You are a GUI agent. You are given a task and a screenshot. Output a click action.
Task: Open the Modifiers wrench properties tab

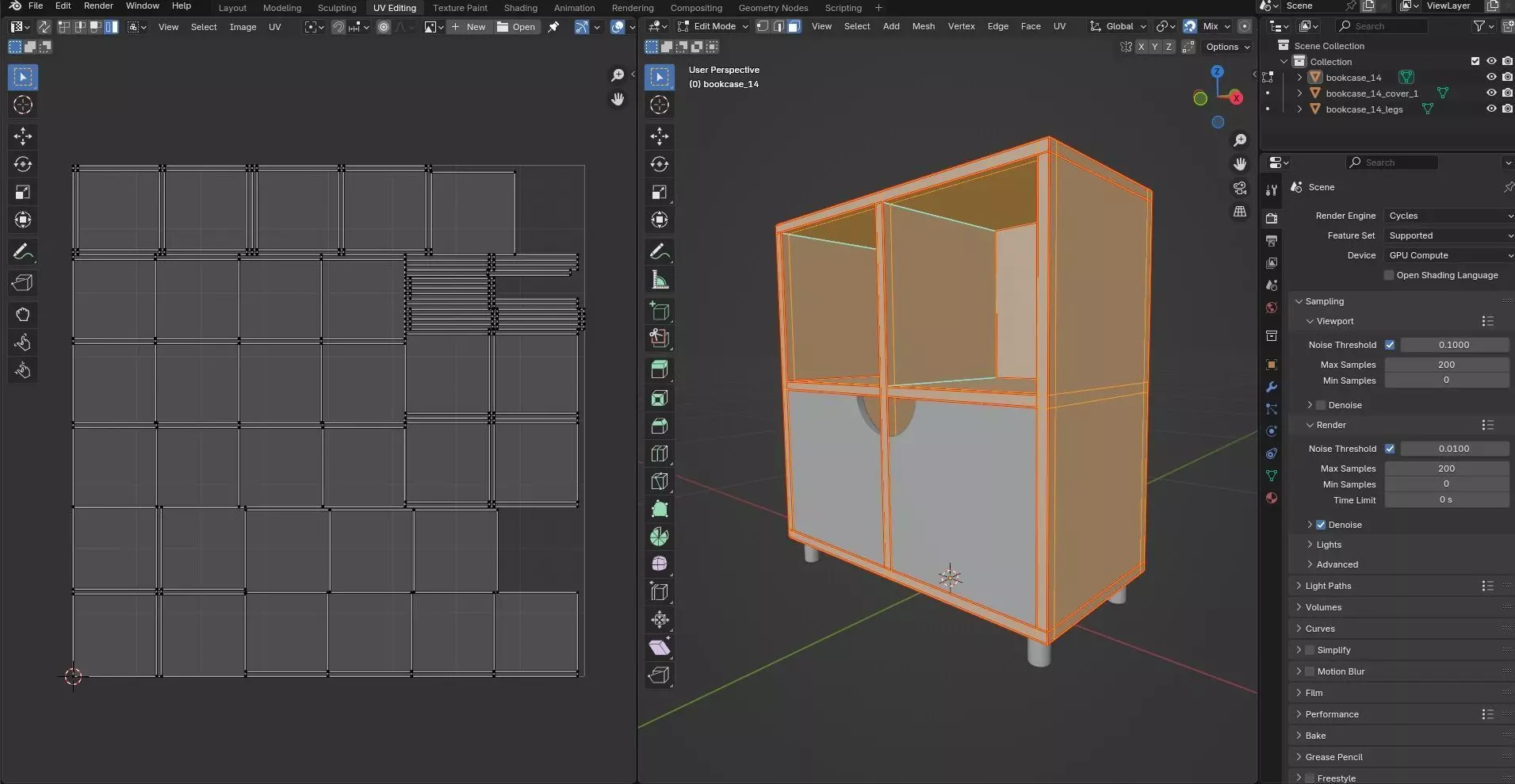tap(1272, 387)
